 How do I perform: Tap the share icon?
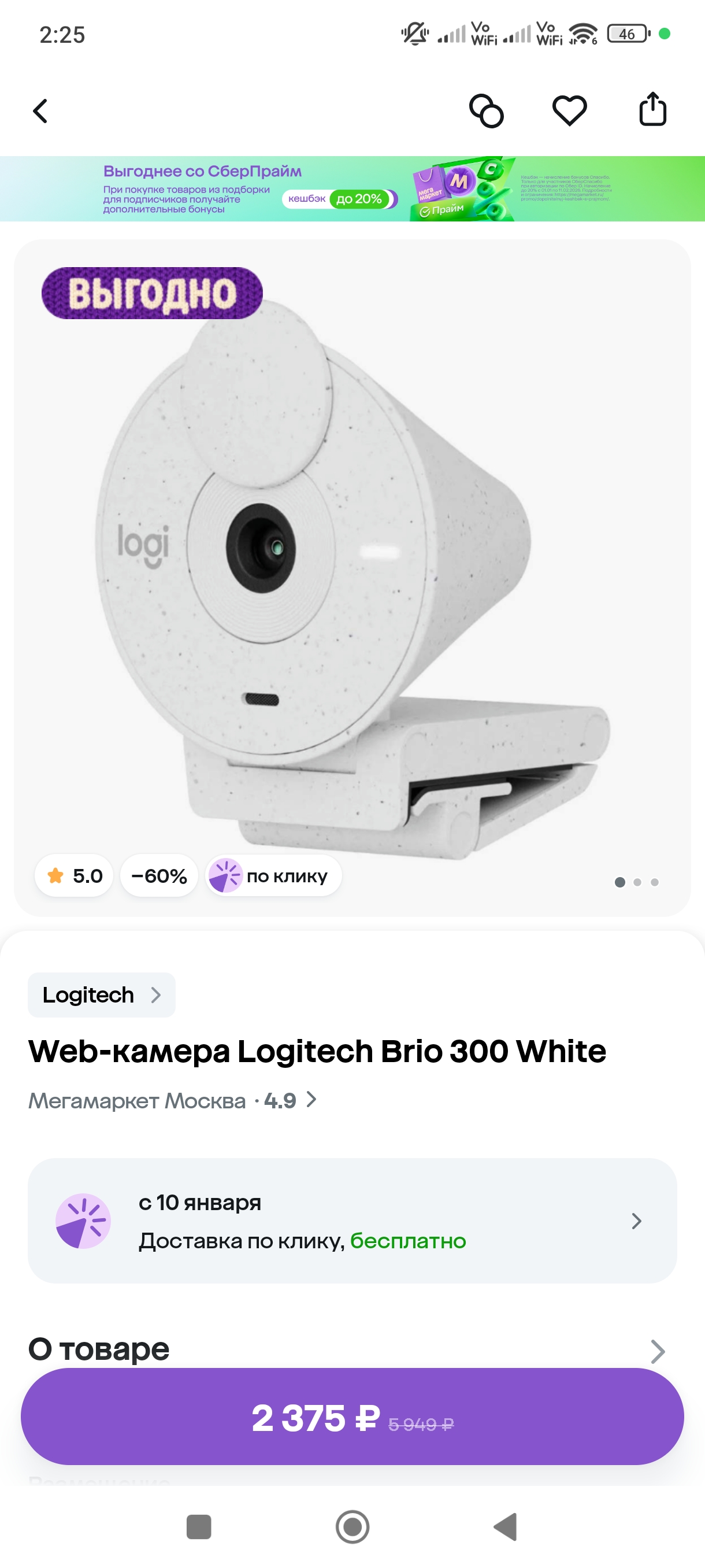pyautogui.click(x=652, y=110)
